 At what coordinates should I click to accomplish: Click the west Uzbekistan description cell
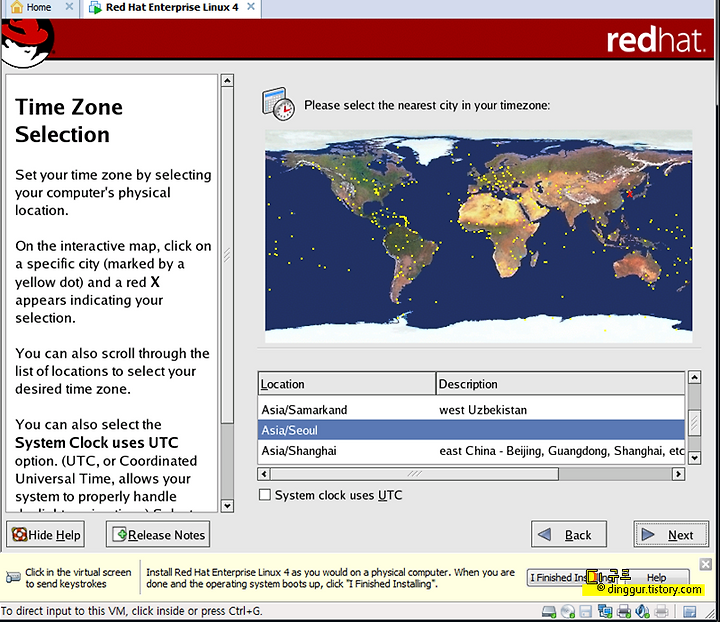(x=483, y=409)
